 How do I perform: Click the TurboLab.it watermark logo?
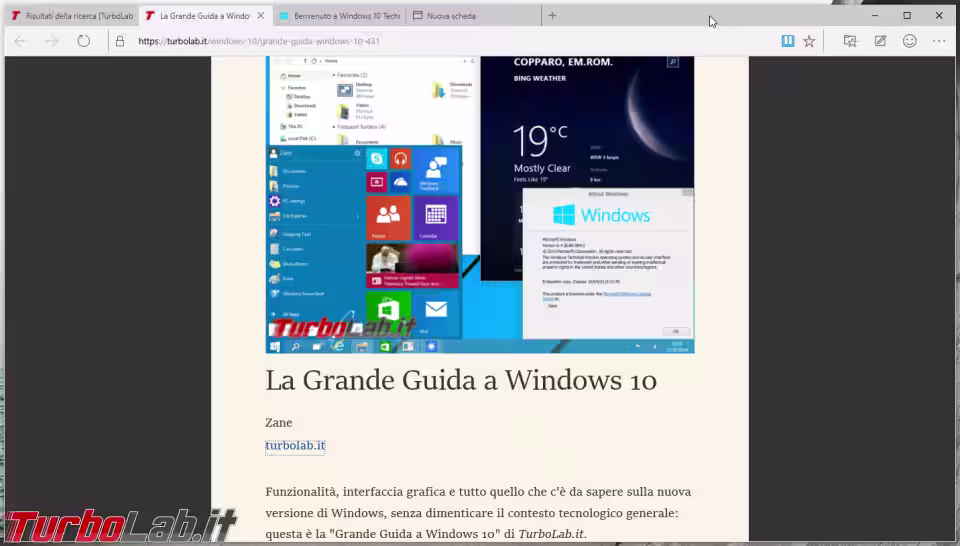pyautogui.click(x=121, y=526)
